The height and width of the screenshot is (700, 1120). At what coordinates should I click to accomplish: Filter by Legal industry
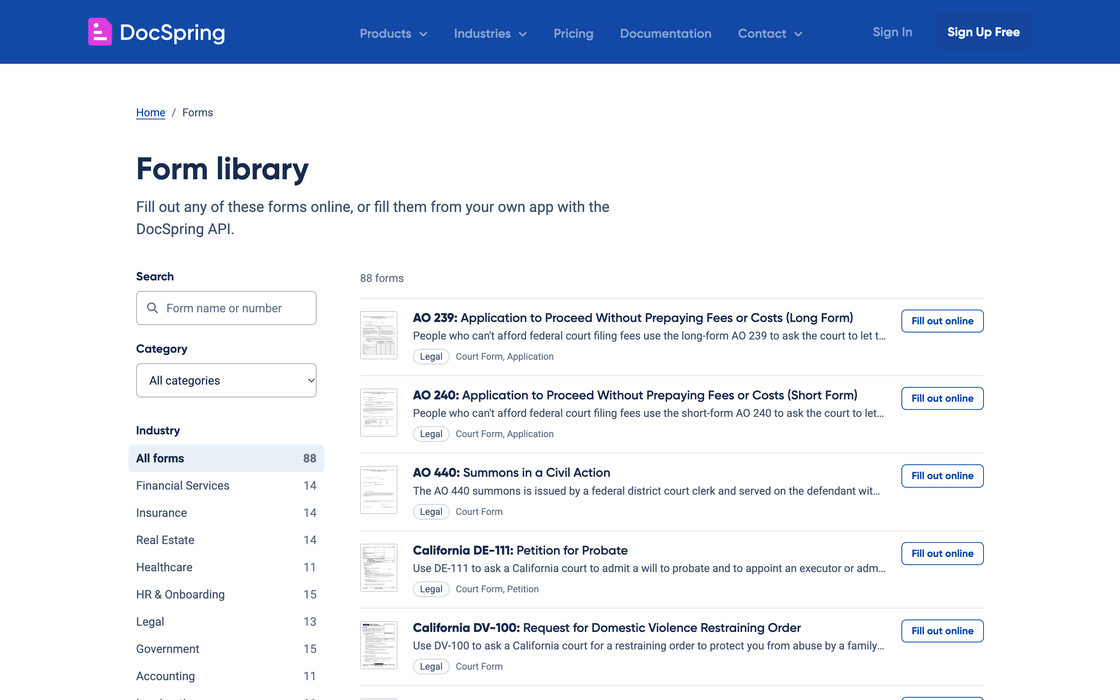226,621
